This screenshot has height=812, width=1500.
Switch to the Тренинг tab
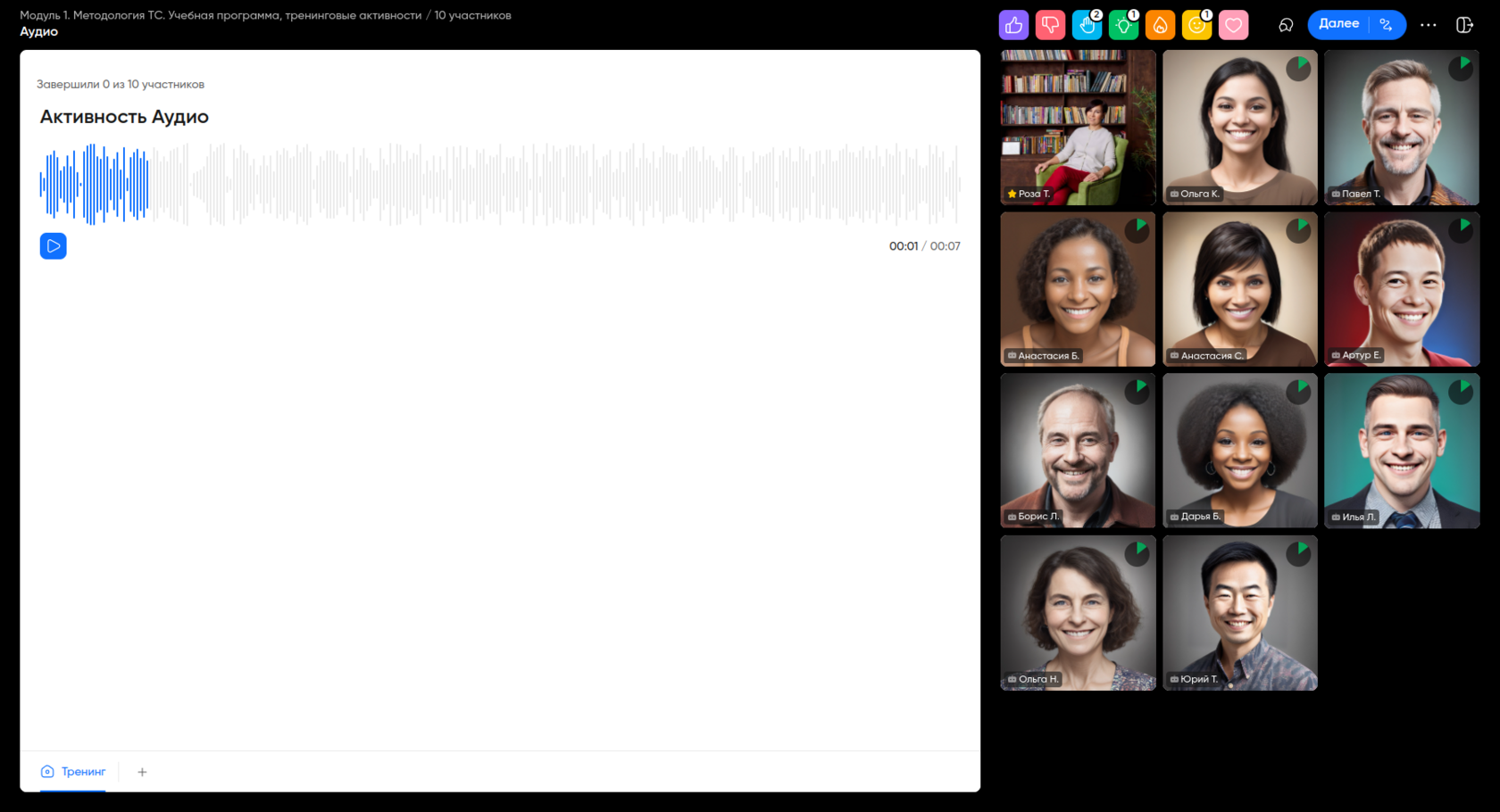point(73,772)
